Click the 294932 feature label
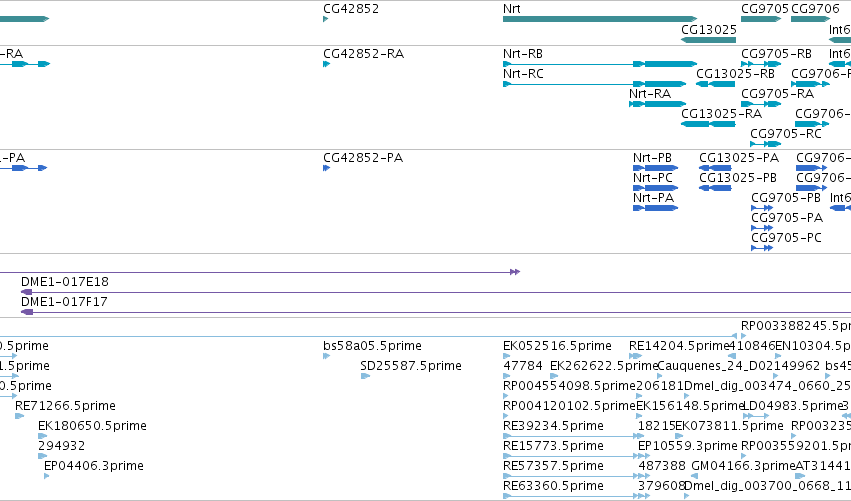 point(61,446)
